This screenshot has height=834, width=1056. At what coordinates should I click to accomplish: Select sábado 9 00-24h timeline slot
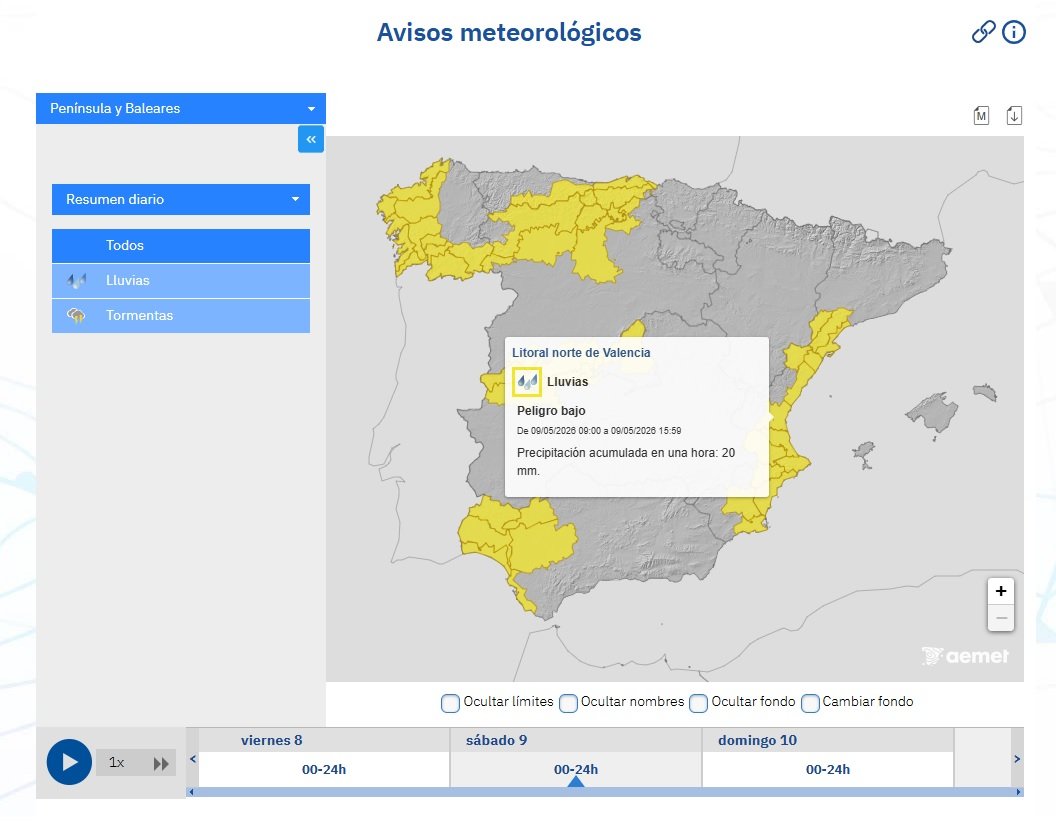tap(576, 769)
